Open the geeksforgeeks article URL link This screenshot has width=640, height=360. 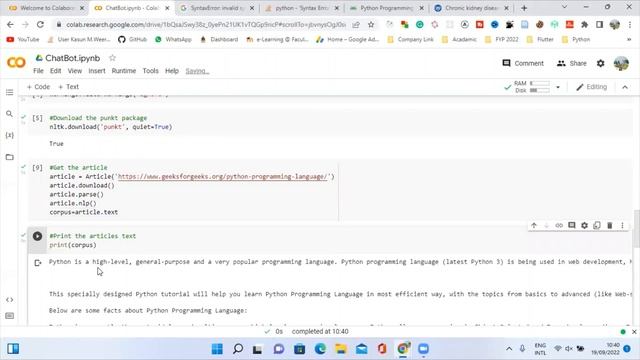(223, 176)
